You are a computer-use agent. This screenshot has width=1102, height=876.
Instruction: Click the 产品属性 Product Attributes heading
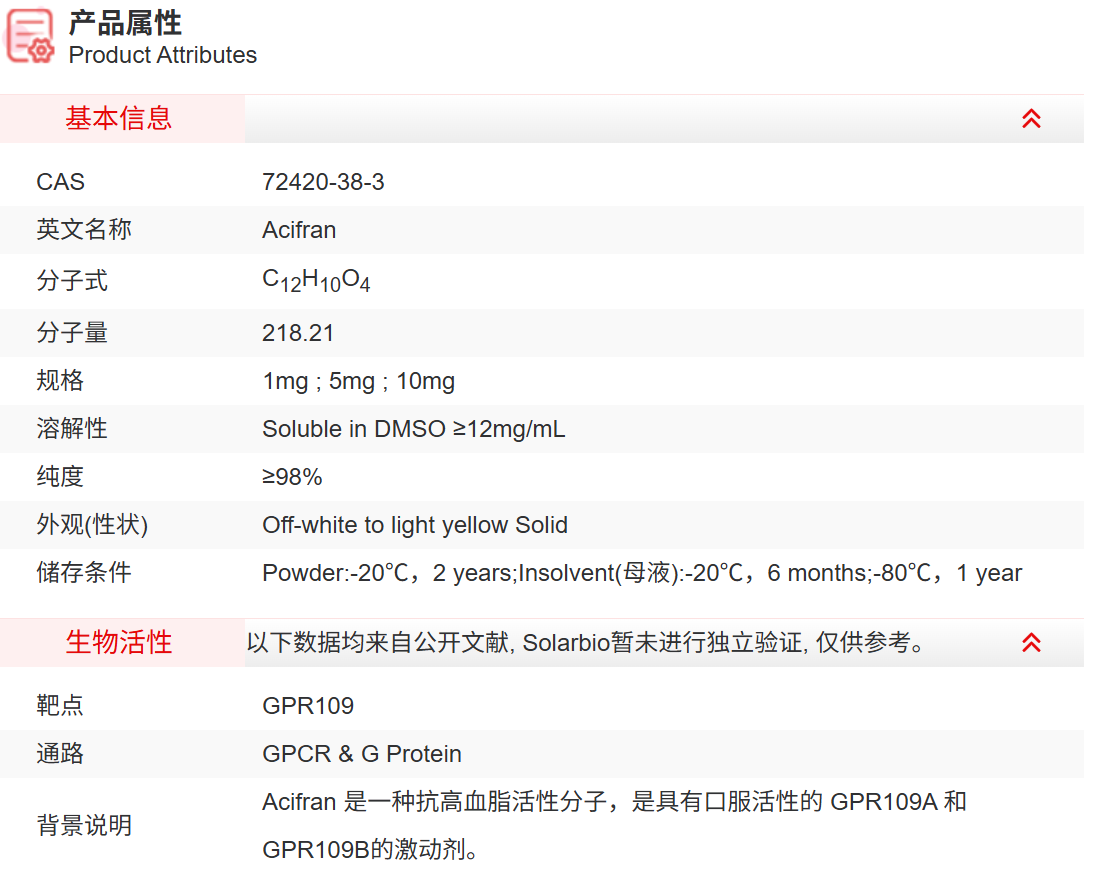coord(162,38)
